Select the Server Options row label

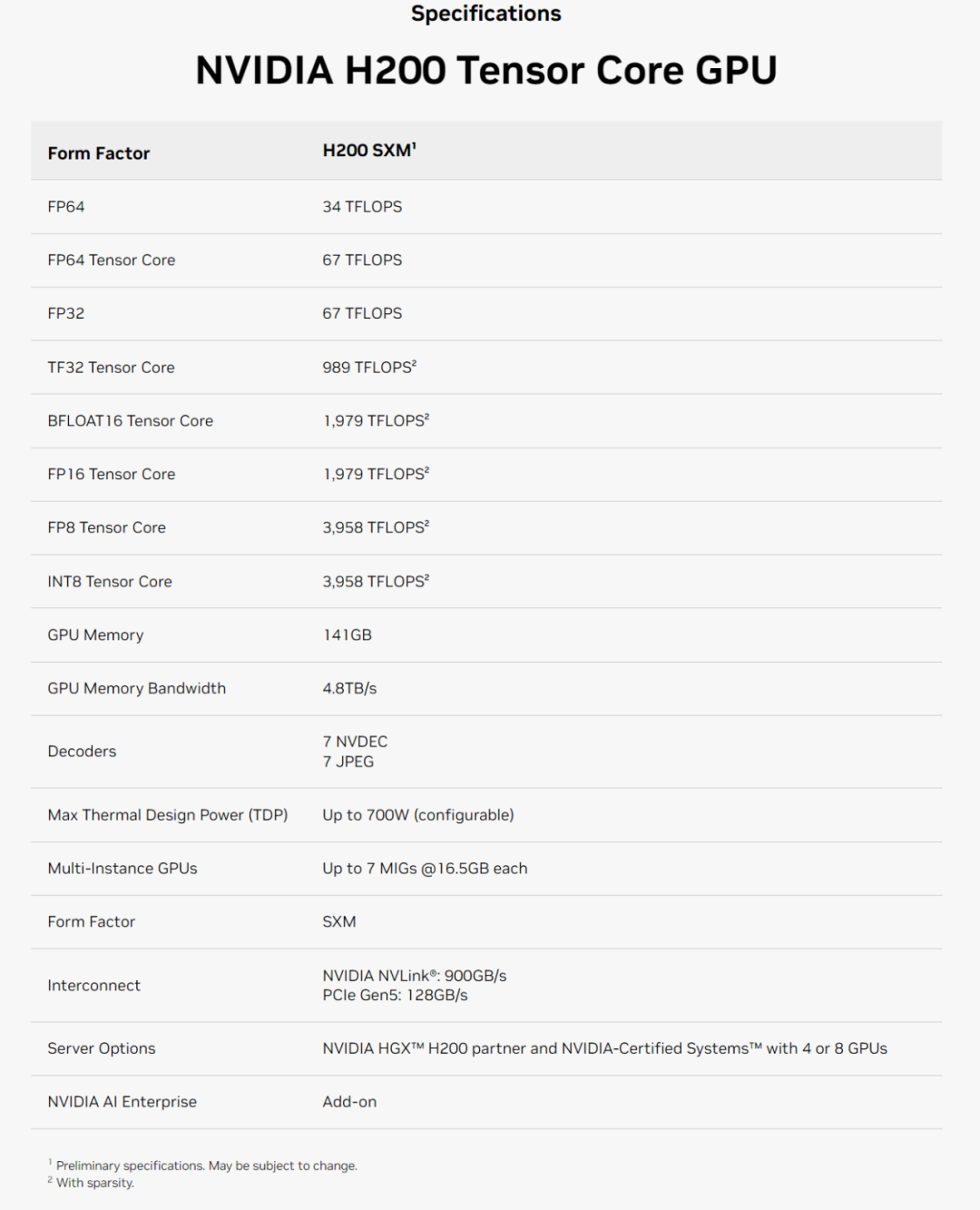point(102,1048)
